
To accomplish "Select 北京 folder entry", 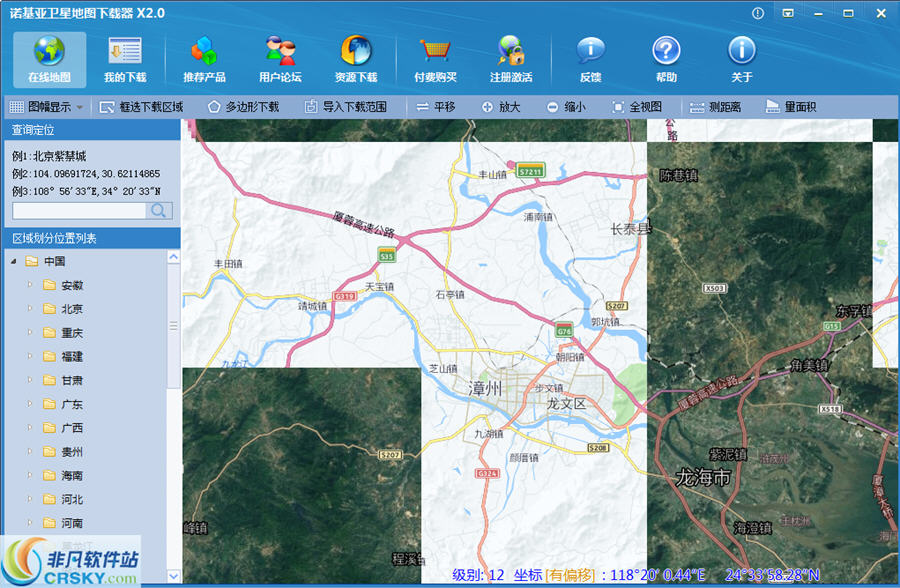I will point(63,309).
